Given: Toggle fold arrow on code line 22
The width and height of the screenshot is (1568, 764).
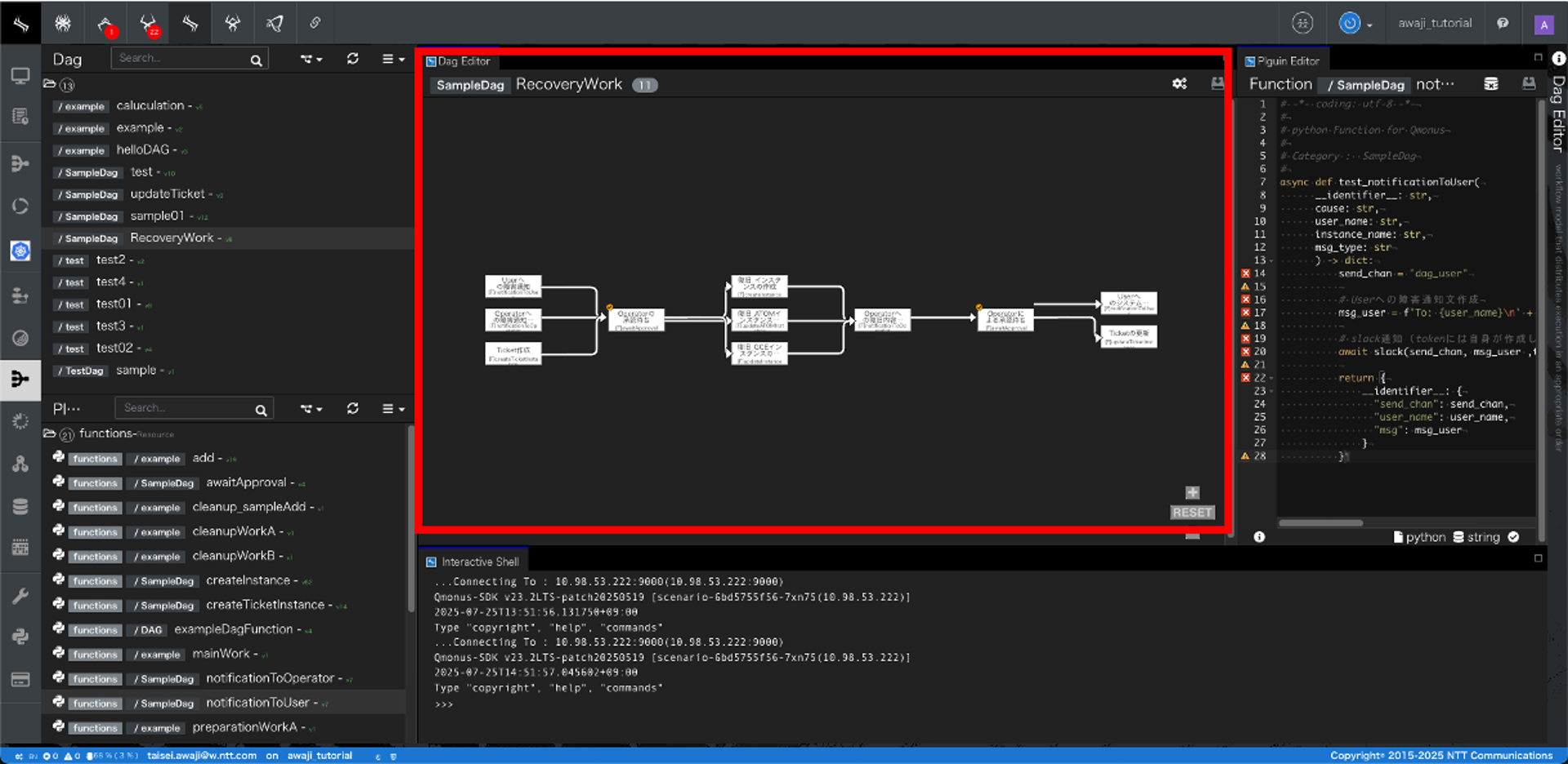Looking at the screenshot, I should pyautogui.click(x=1272, y=378).
